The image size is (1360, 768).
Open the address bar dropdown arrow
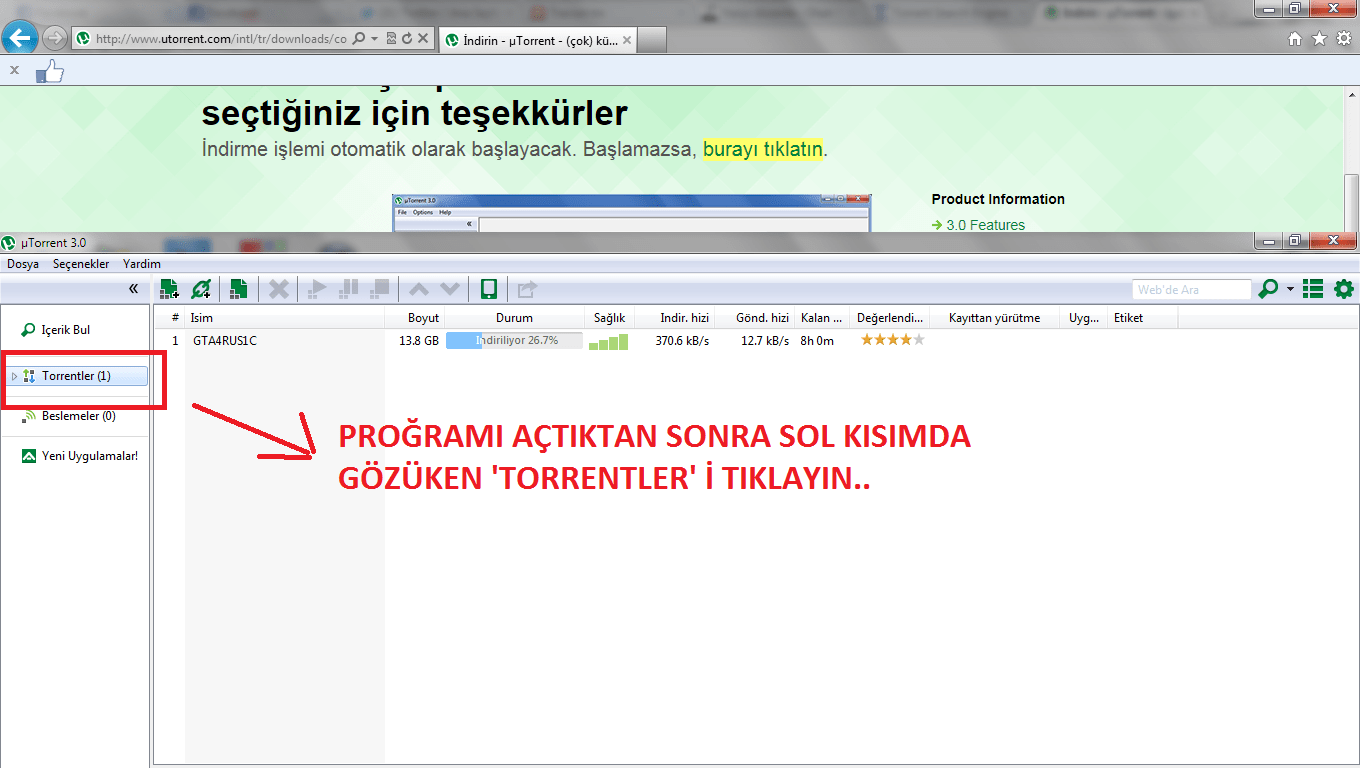tap(374, 39)
